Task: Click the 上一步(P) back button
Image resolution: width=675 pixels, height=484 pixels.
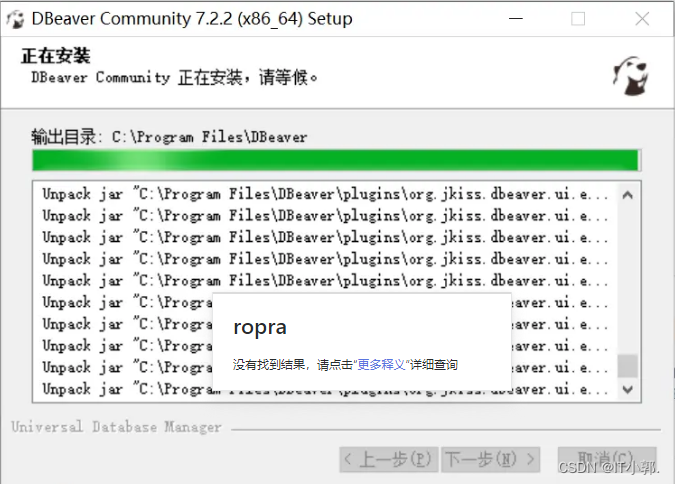Action: click(x=389, y=459)
